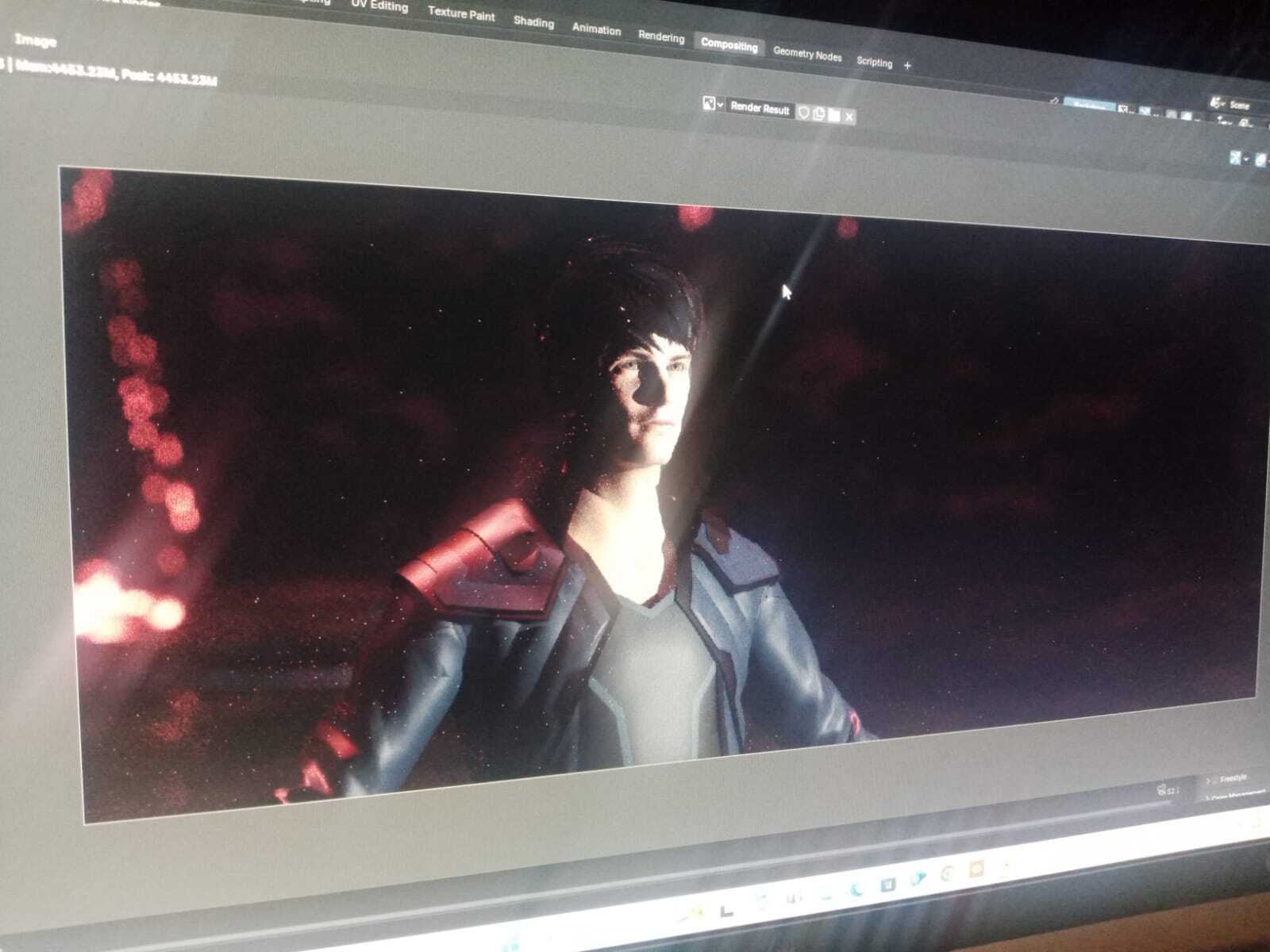Screen dimensions: 1270x952
Task: Go to the Animation workspace tab
Action: [596, 29]
